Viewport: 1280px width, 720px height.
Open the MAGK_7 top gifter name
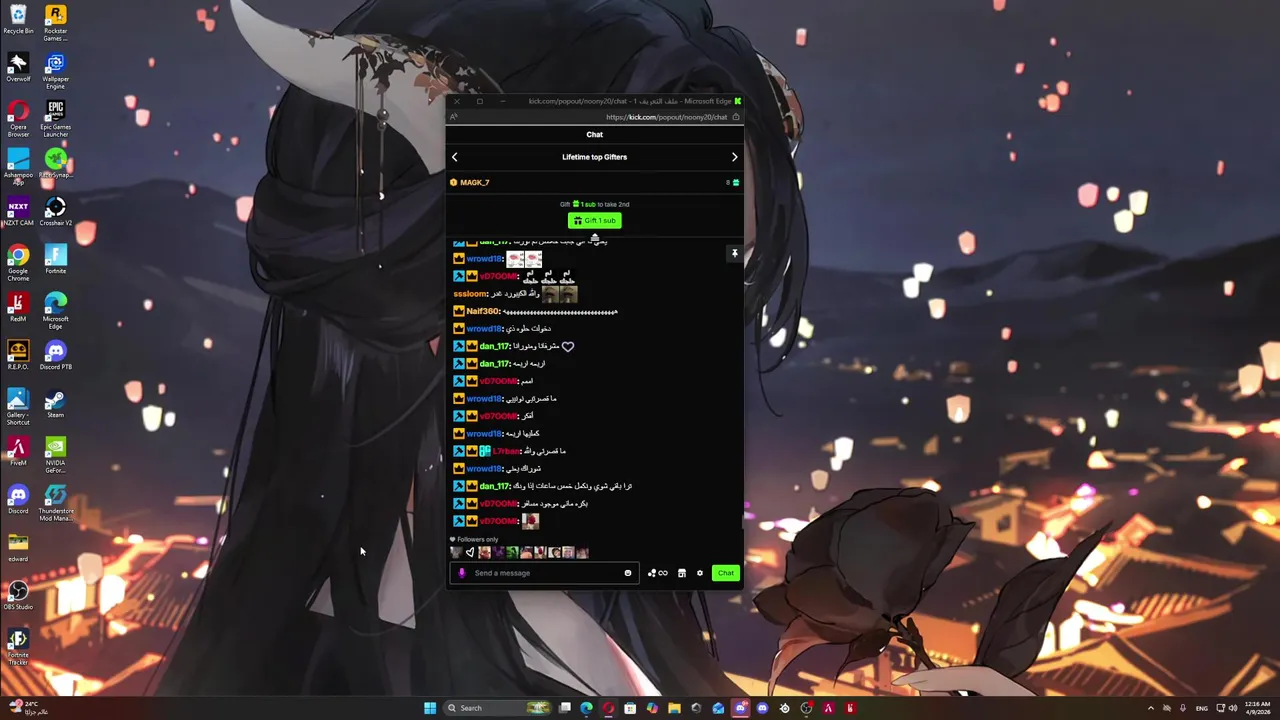[475, 183]
